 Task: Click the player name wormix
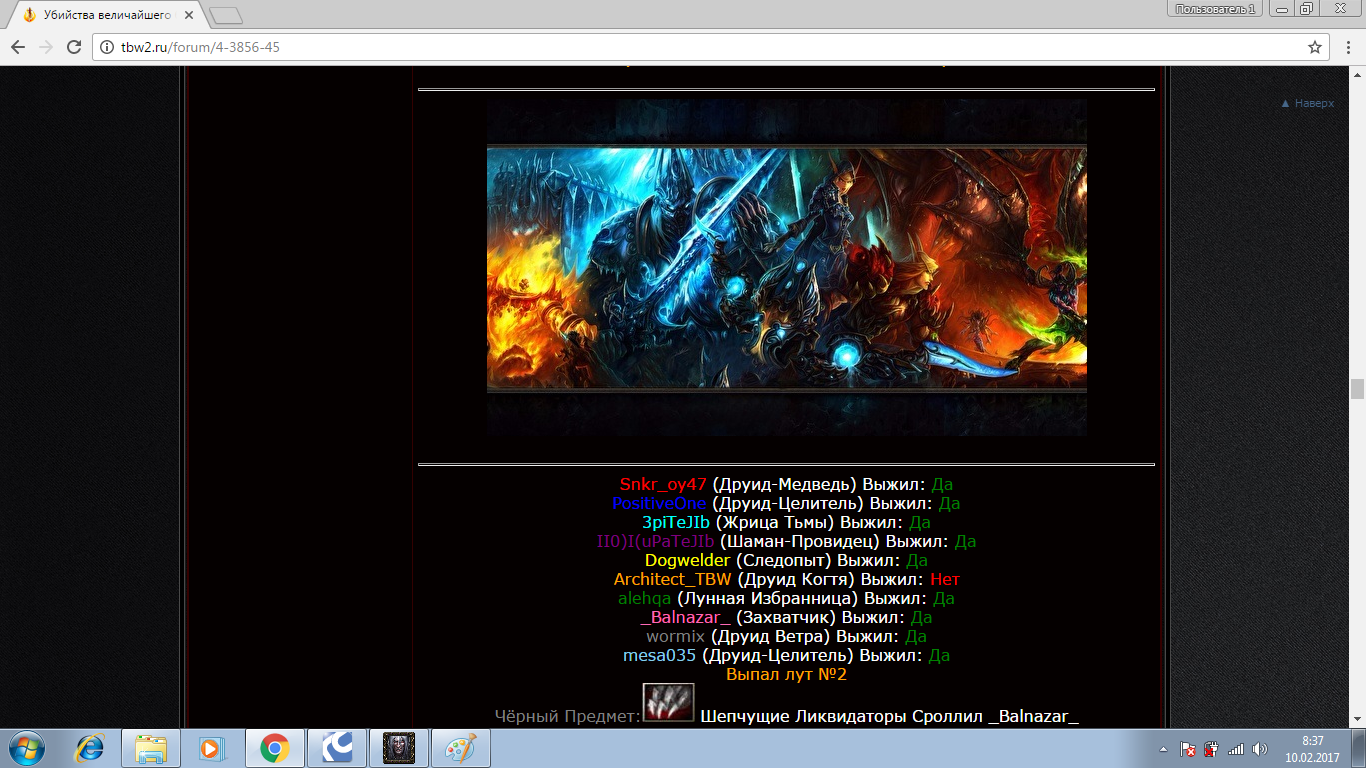(x=675, y=636)
